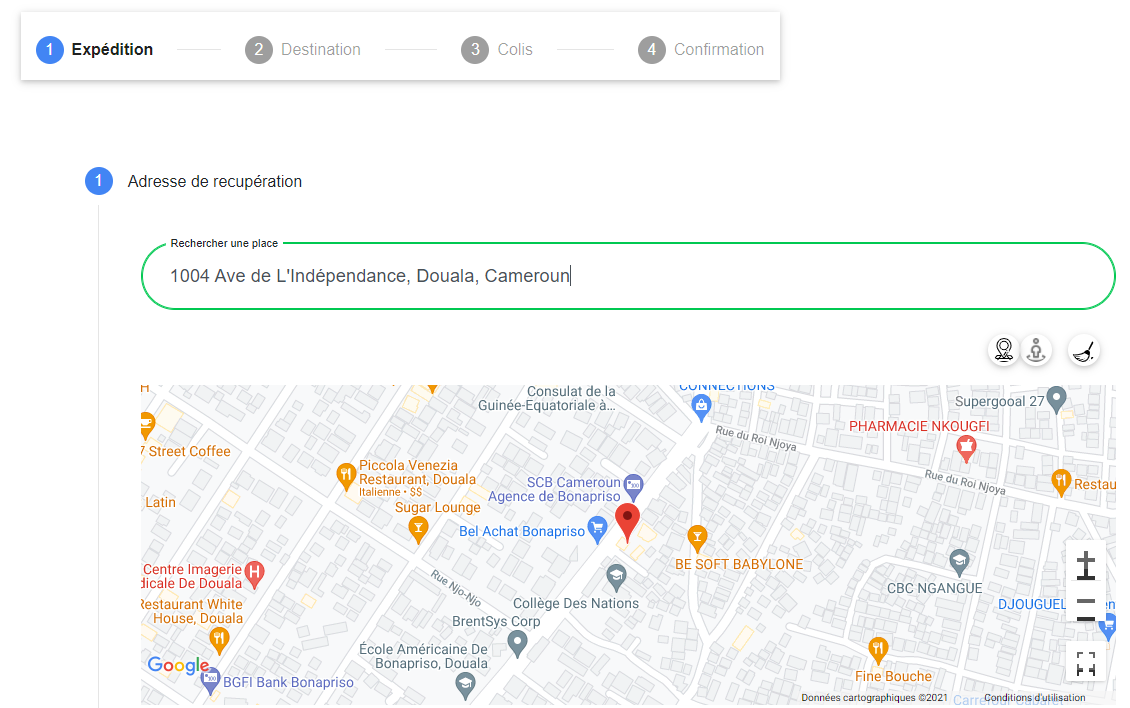The width and height of the screenshot is (1130, 708).
Task: Clear the address with the broom icon
Action: [1084, 351]
